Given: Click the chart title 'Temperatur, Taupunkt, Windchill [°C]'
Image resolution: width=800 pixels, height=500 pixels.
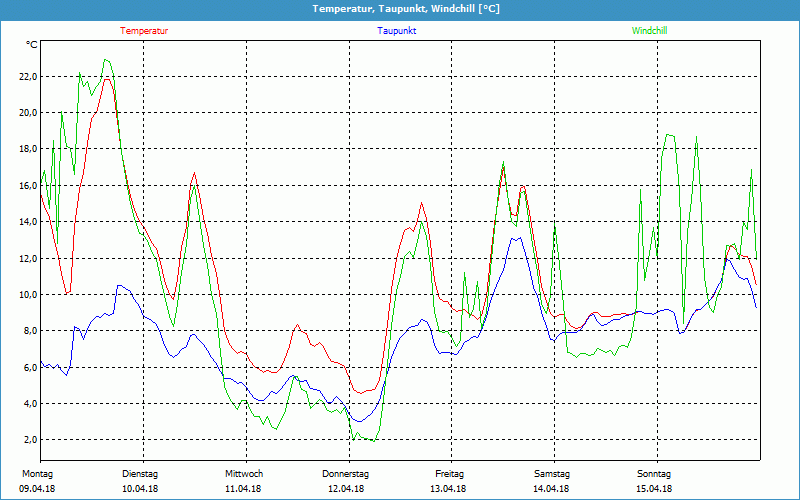Looking at the screenshot, I should point(406,9).
